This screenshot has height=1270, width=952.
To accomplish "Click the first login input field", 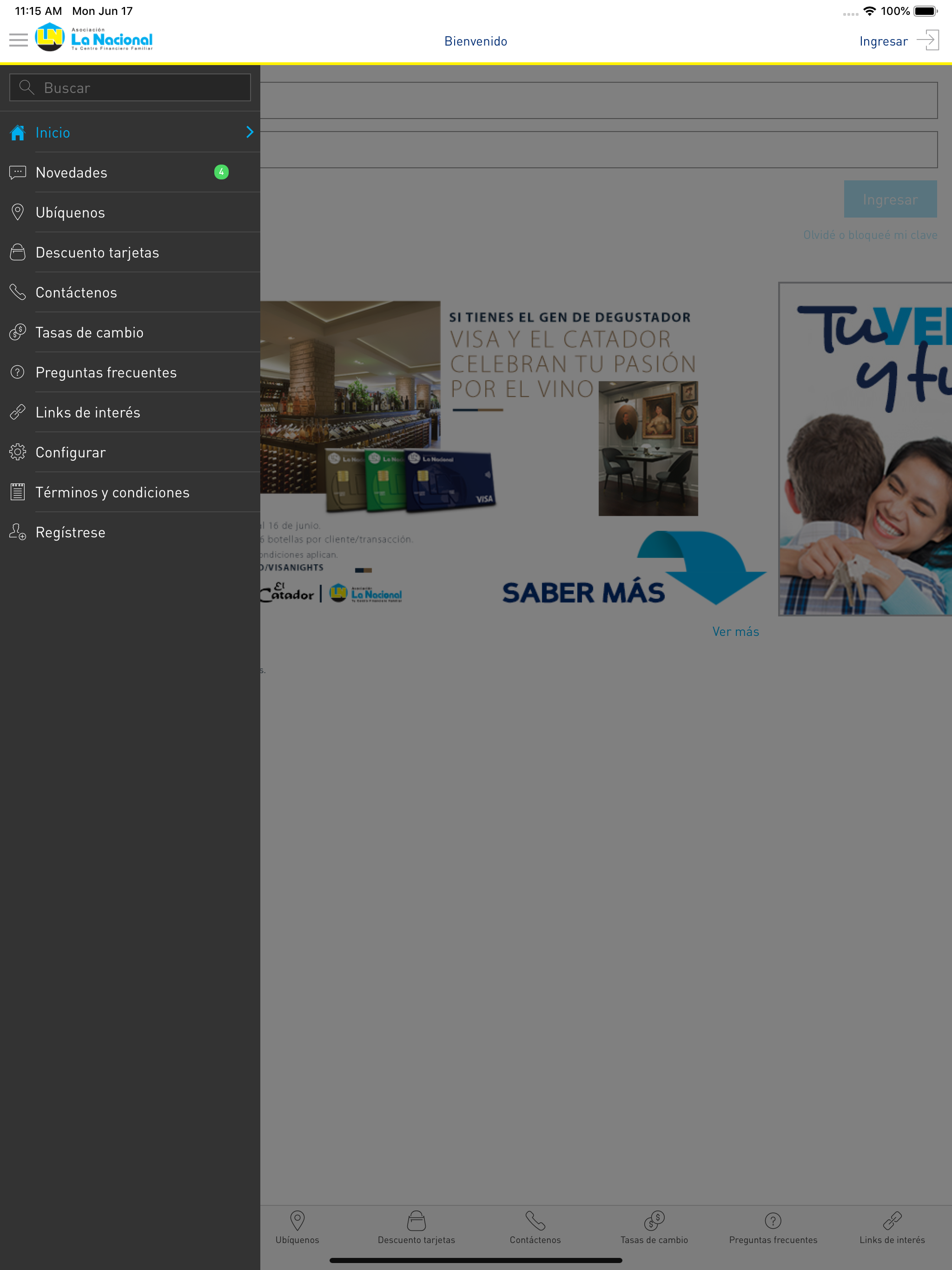I will 599,100.
